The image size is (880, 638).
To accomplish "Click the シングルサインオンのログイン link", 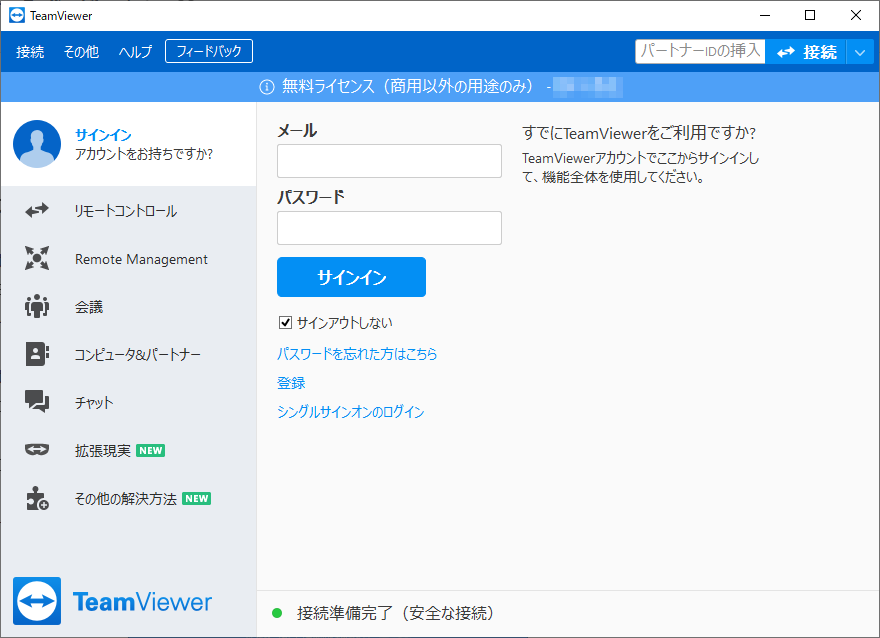I will pos(351,411).
